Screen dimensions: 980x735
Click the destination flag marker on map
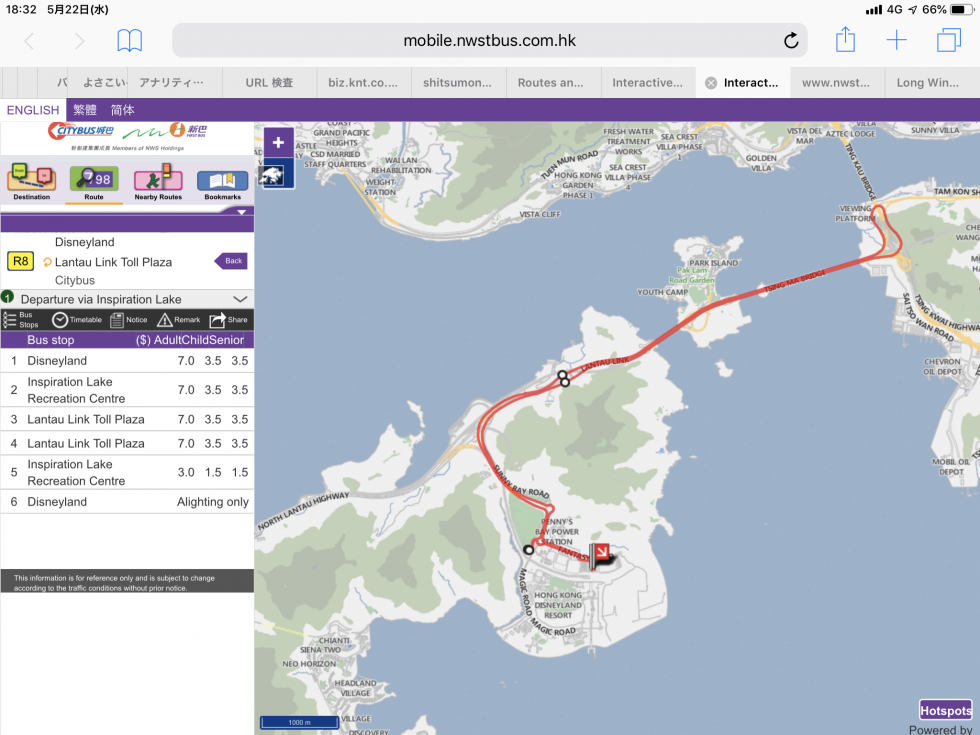[601, 556]
